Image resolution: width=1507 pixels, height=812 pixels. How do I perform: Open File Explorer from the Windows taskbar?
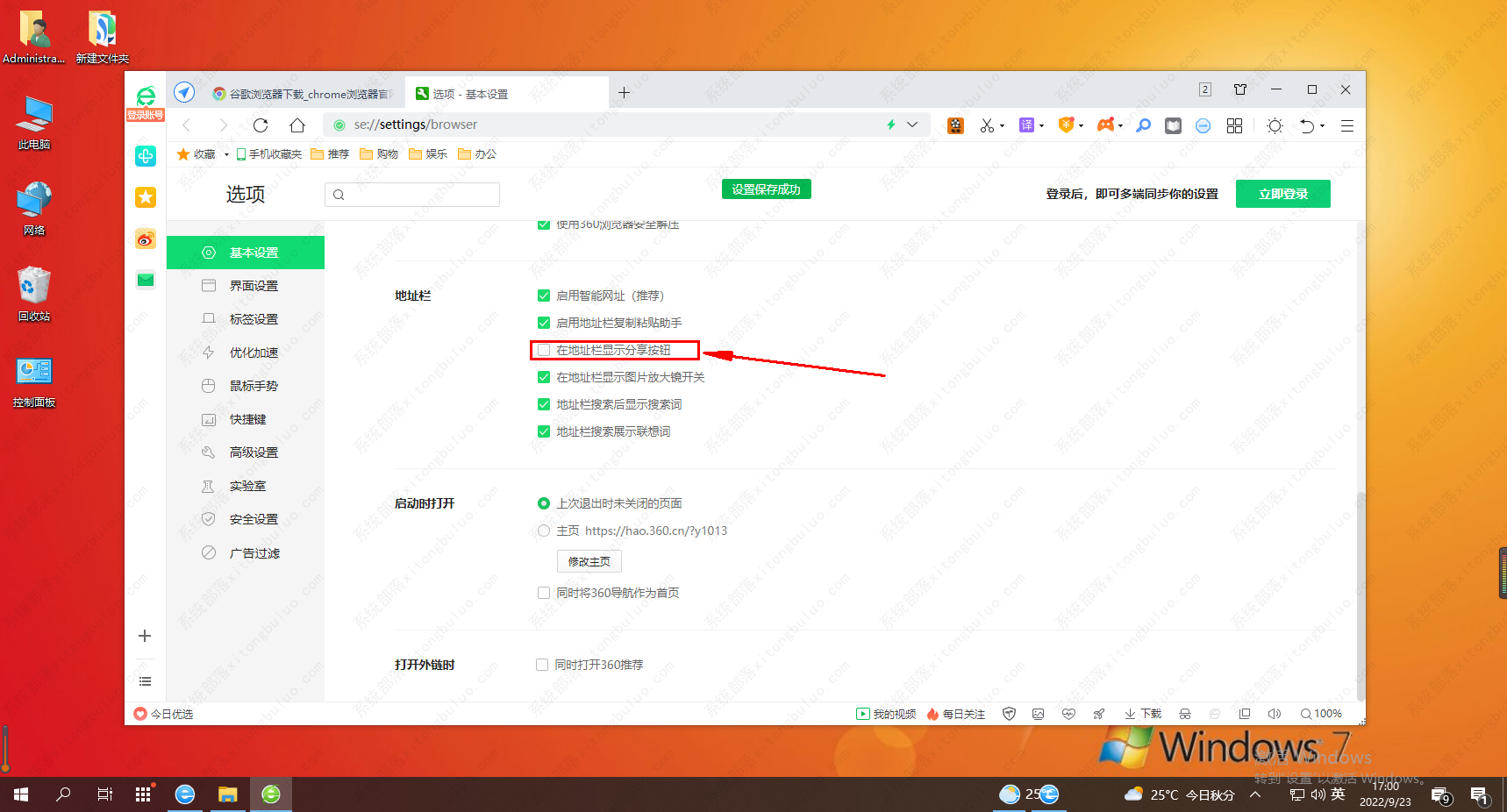point(228,794)
